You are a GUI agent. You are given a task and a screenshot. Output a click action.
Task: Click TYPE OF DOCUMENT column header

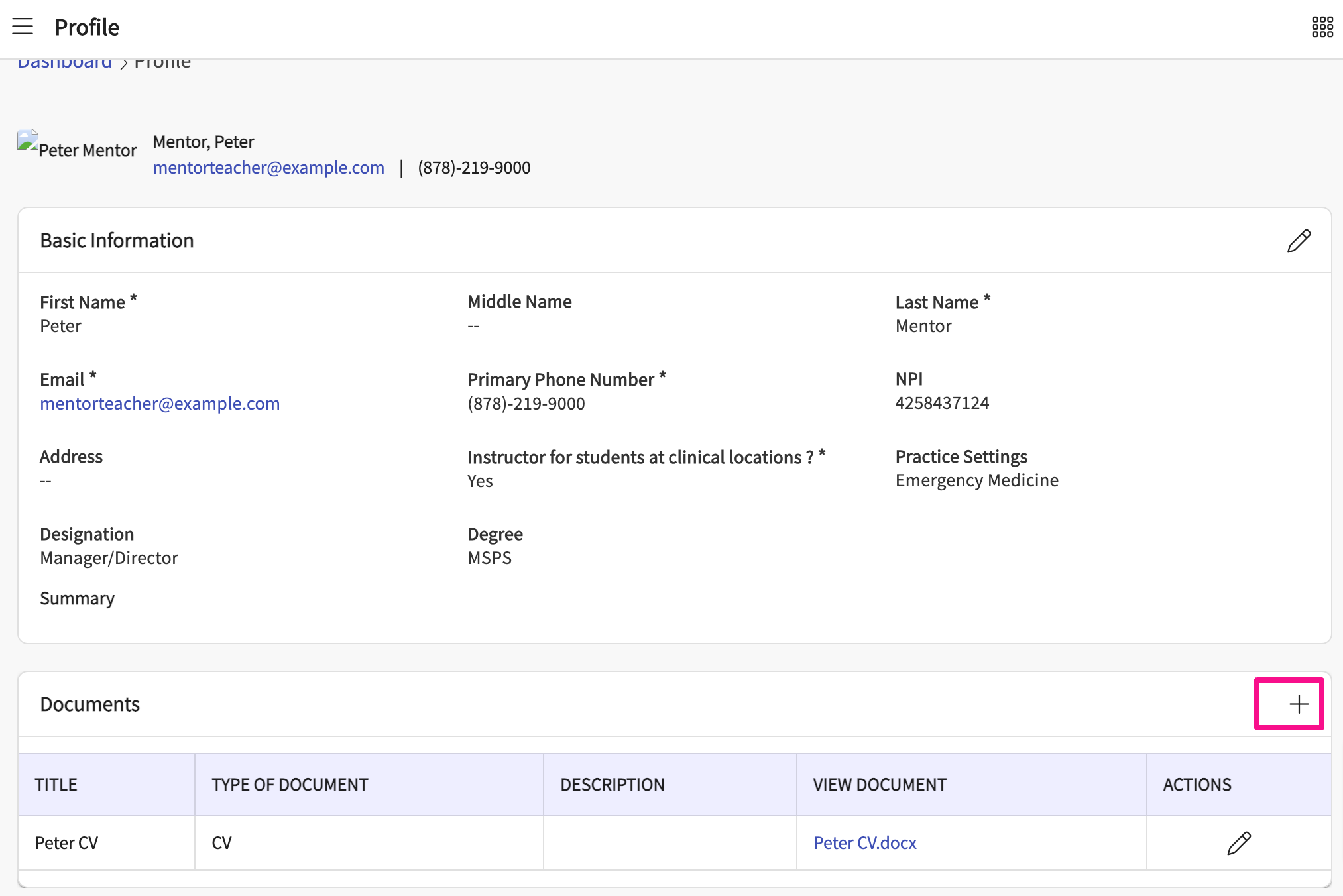(290, 785)
